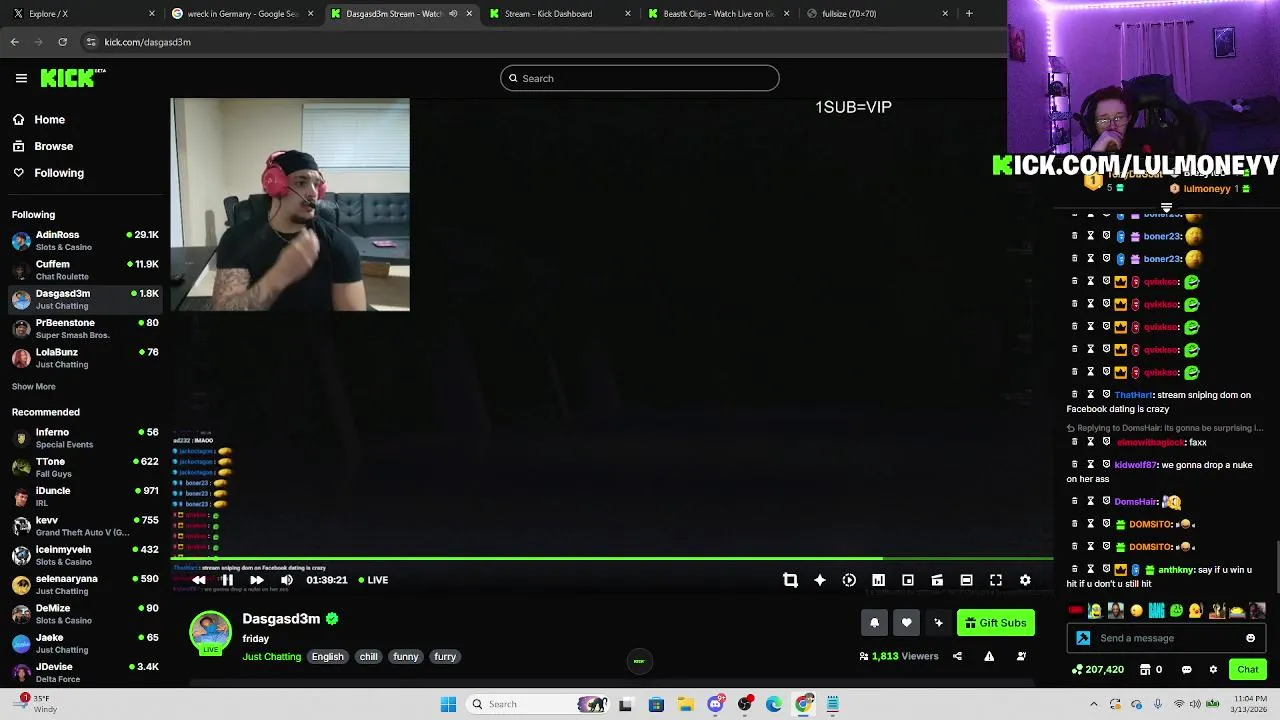Click the chat bubble icon below input
Viewport: 1280px width, 720px height.
1187,670
